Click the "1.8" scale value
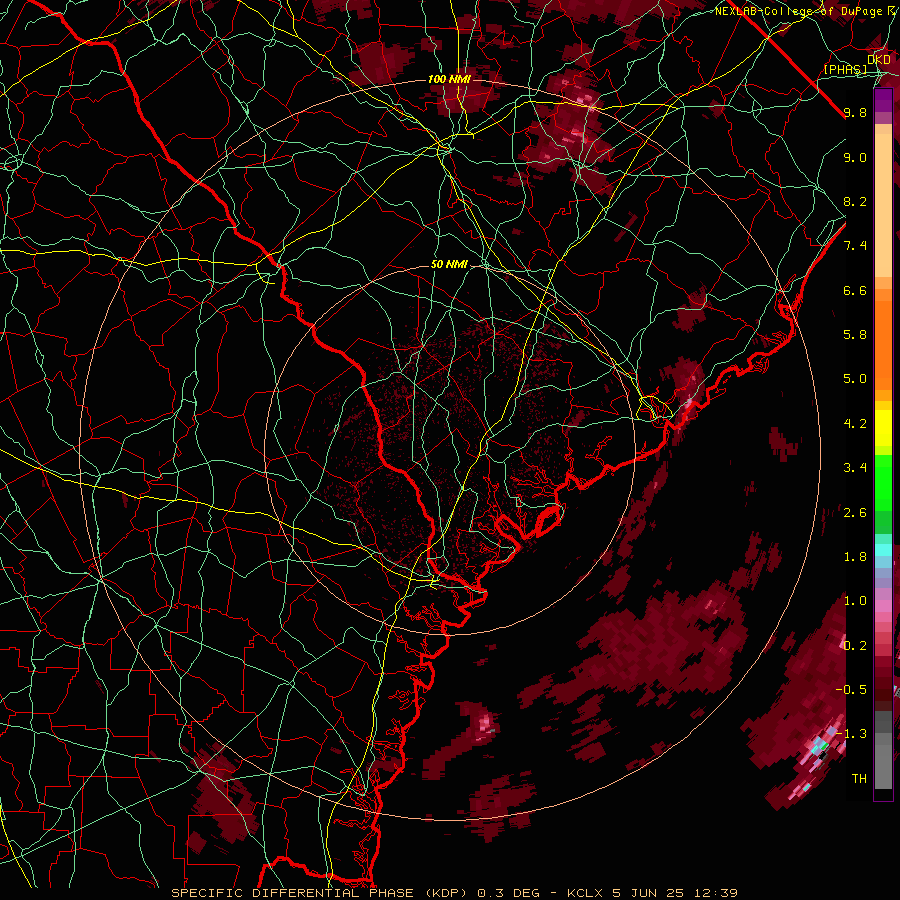Image resolution: width=900 pixels, height=900 pixels. pos(855,557)
